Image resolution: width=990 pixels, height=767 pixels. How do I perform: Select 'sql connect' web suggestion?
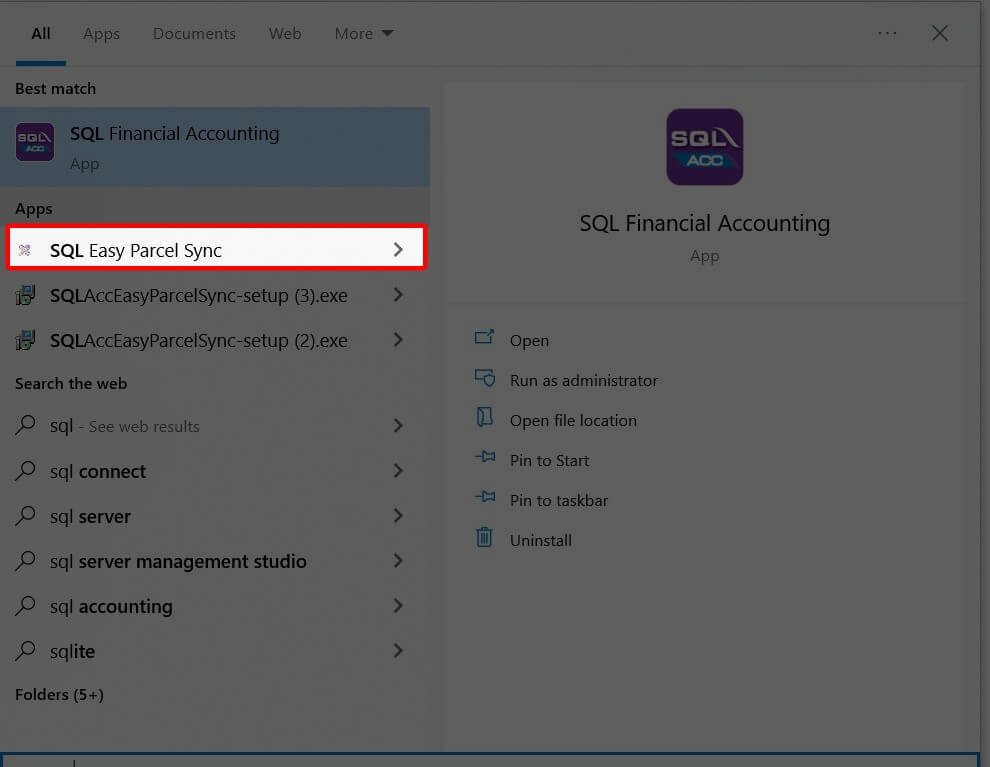click(x=215, y=472)
